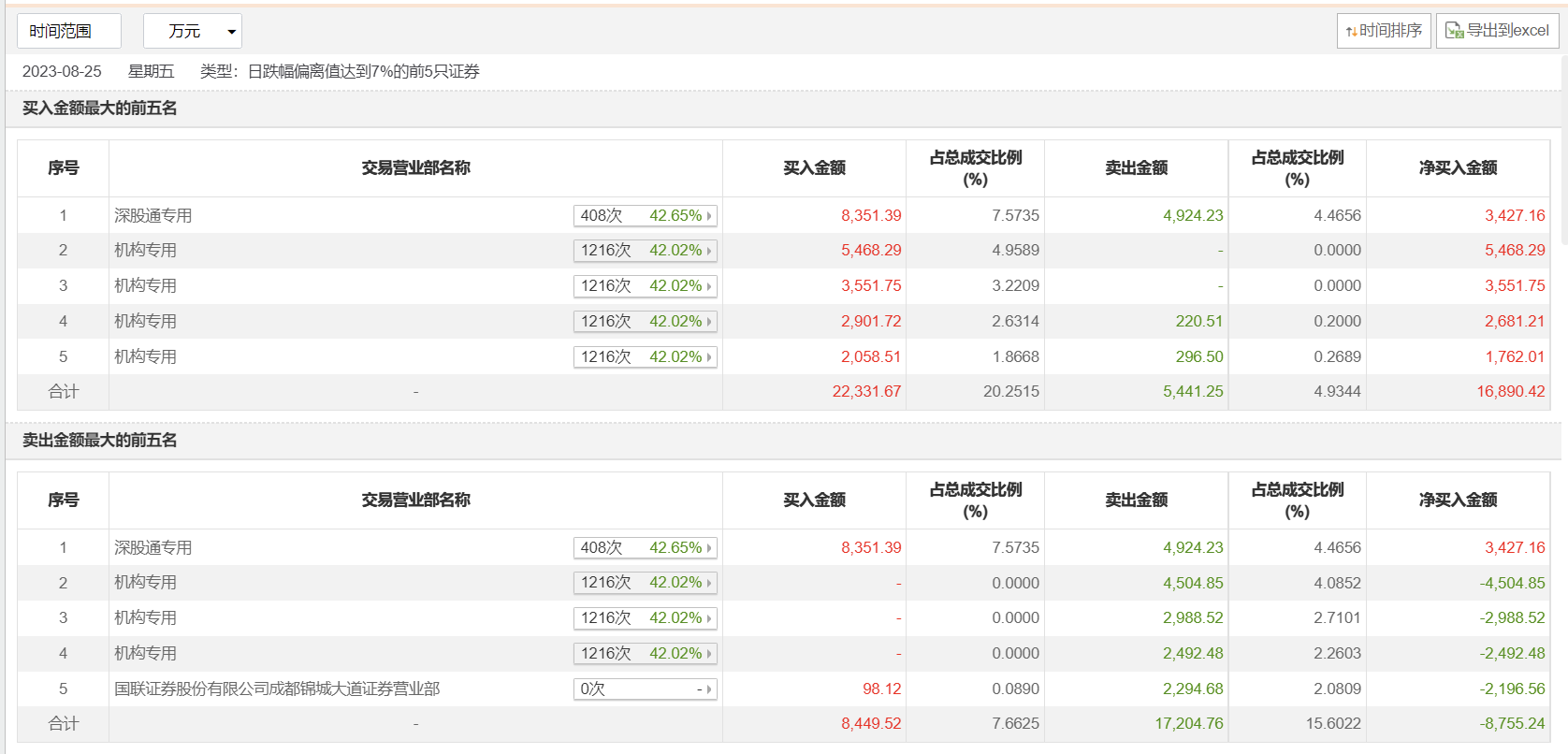The height and width of the screenshot is (754, 1568).
Task: Click the 时间范围 button
Action: tap(69, 31)
